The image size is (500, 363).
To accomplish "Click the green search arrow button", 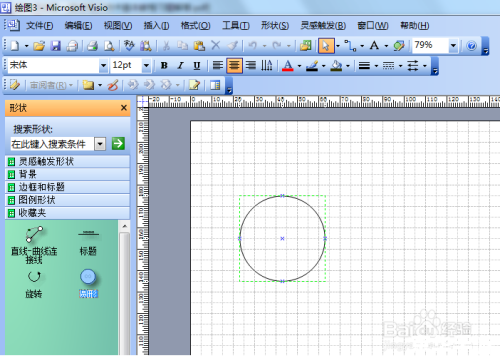I will pos(118,144).
